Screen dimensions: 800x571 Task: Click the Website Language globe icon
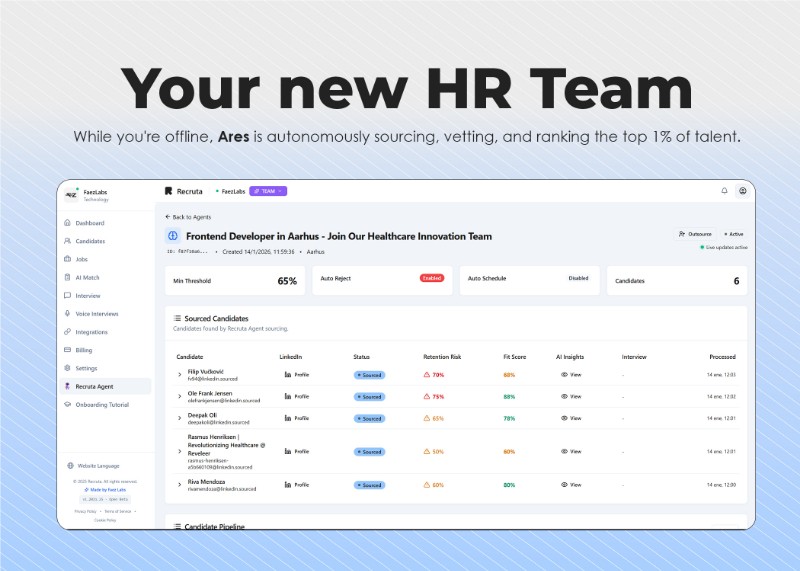pos(70,465)
